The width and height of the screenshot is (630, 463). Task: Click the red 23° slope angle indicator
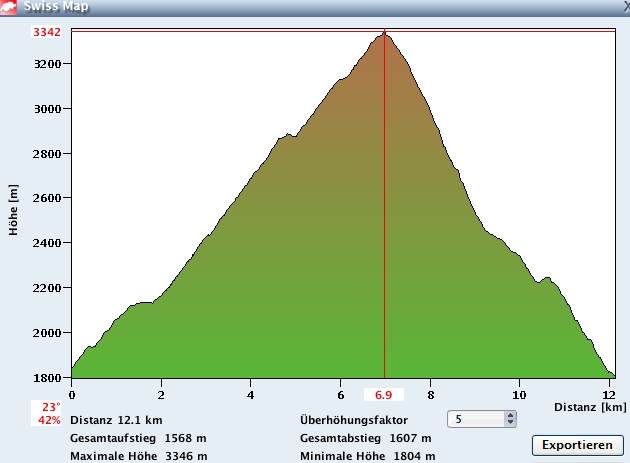coord(49,407)
